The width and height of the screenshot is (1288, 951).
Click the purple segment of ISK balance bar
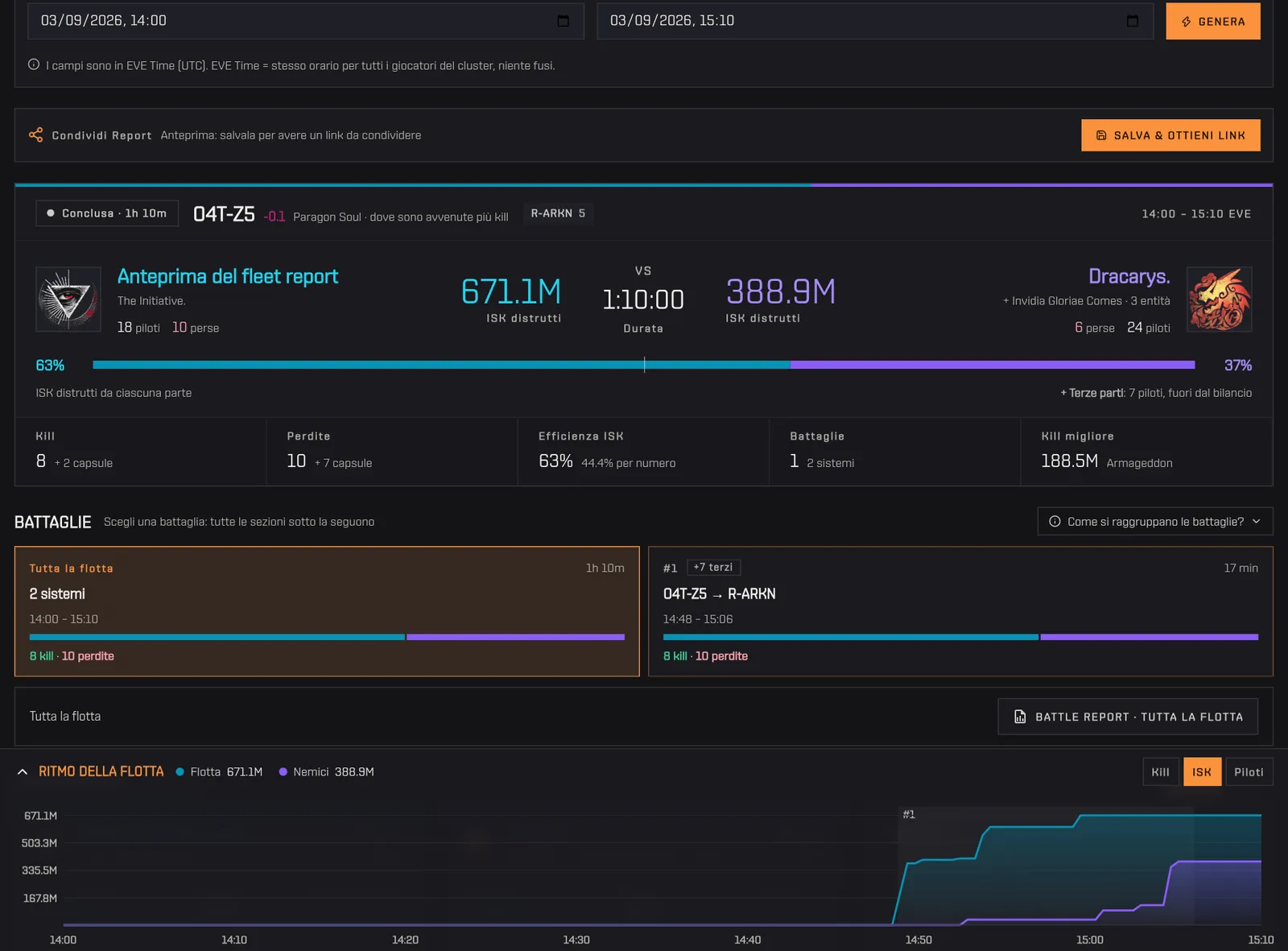[x=993, y=365]
